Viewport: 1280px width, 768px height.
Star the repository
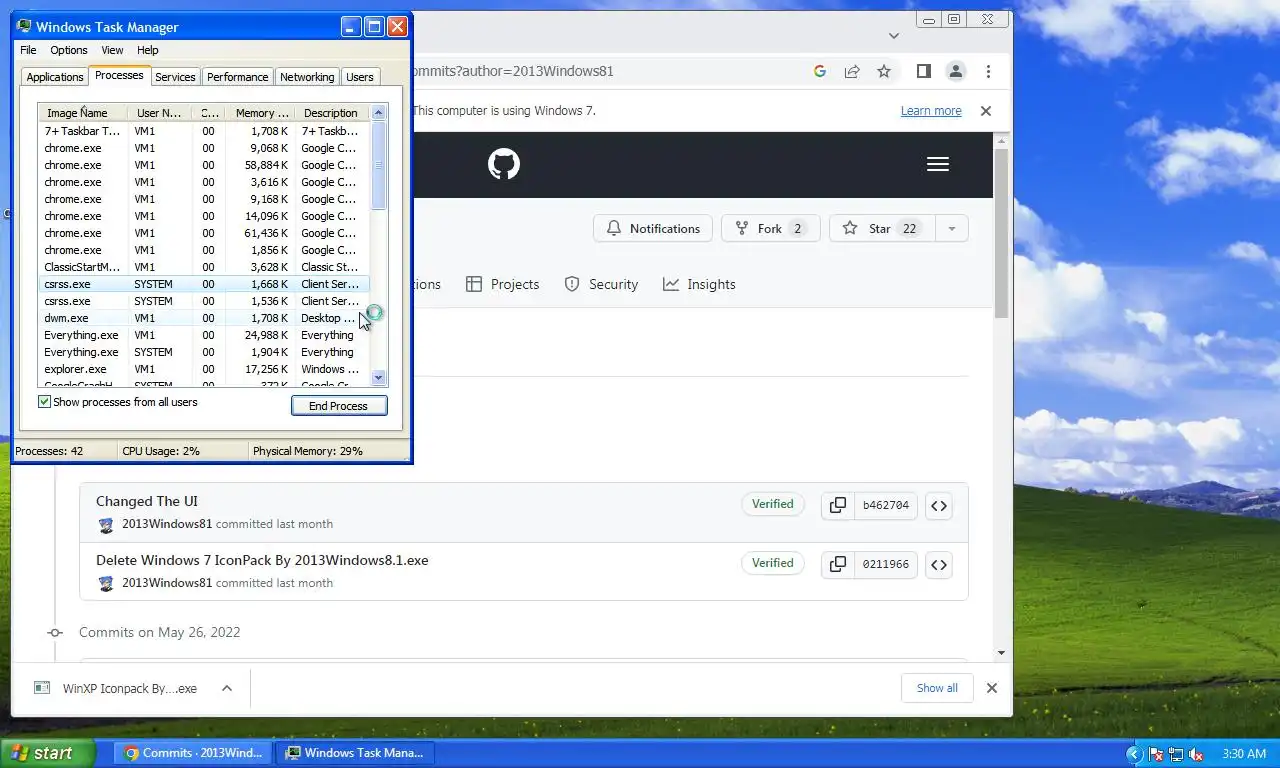point(882,229)
